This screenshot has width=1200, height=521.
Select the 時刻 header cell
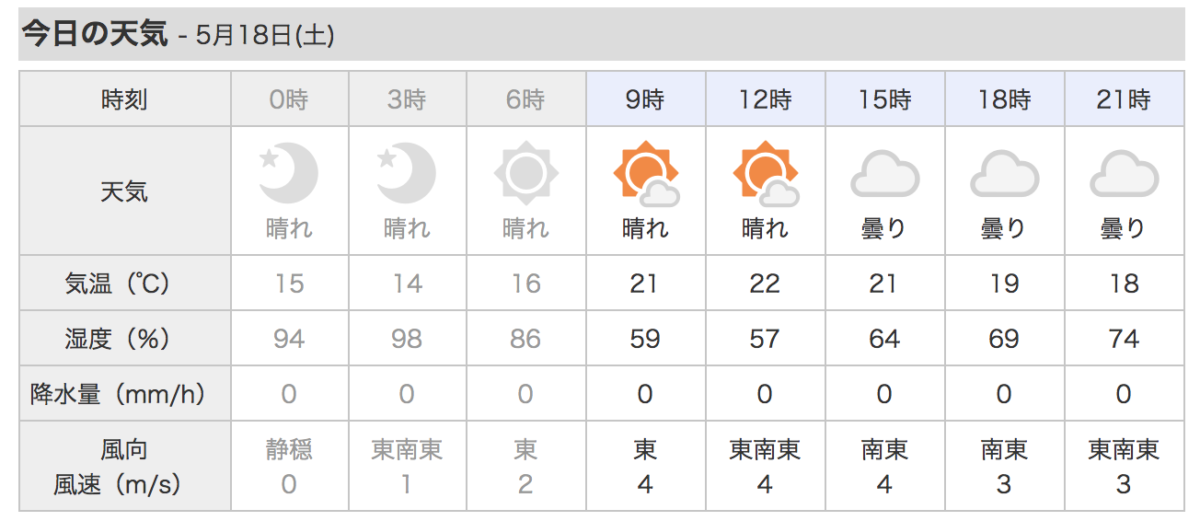(x=125, y=99)
